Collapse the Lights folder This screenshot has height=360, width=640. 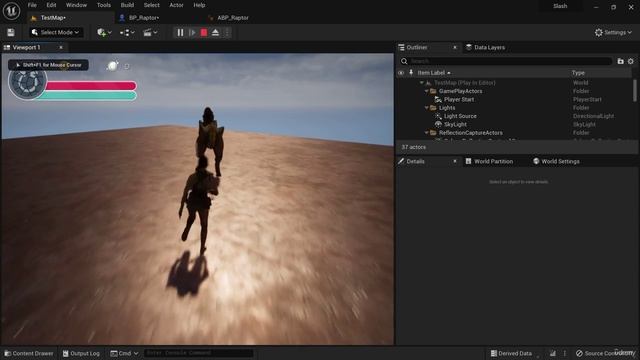[427, 108]
